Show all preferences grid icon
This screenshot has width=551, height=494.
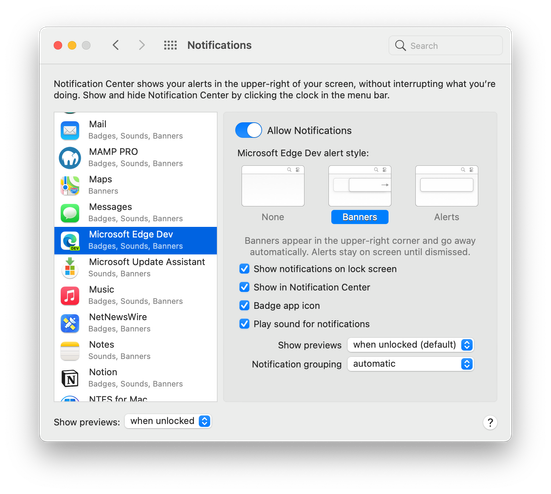point(170,45)
